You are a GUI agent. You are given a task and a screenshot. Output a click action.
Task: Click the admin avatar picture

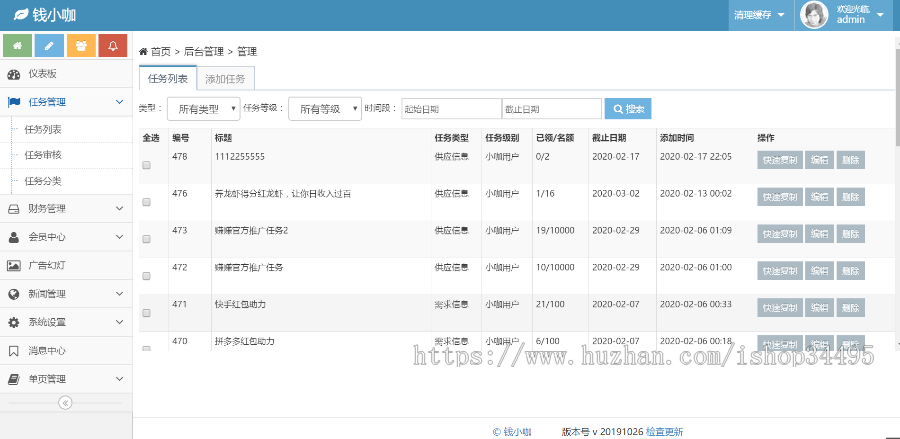[814, 15]
